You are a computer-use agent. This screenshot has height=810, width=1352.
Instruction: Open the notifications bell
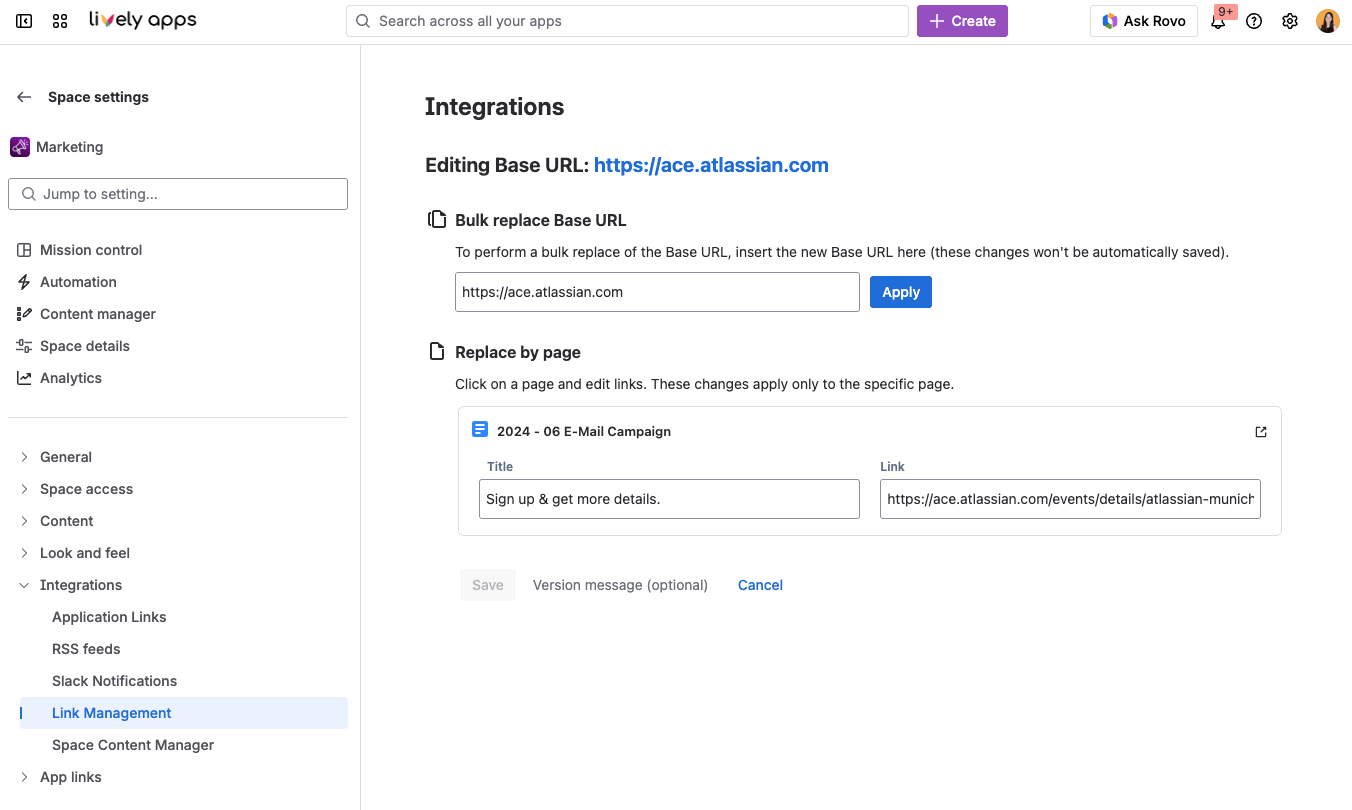pos(1218,21)
